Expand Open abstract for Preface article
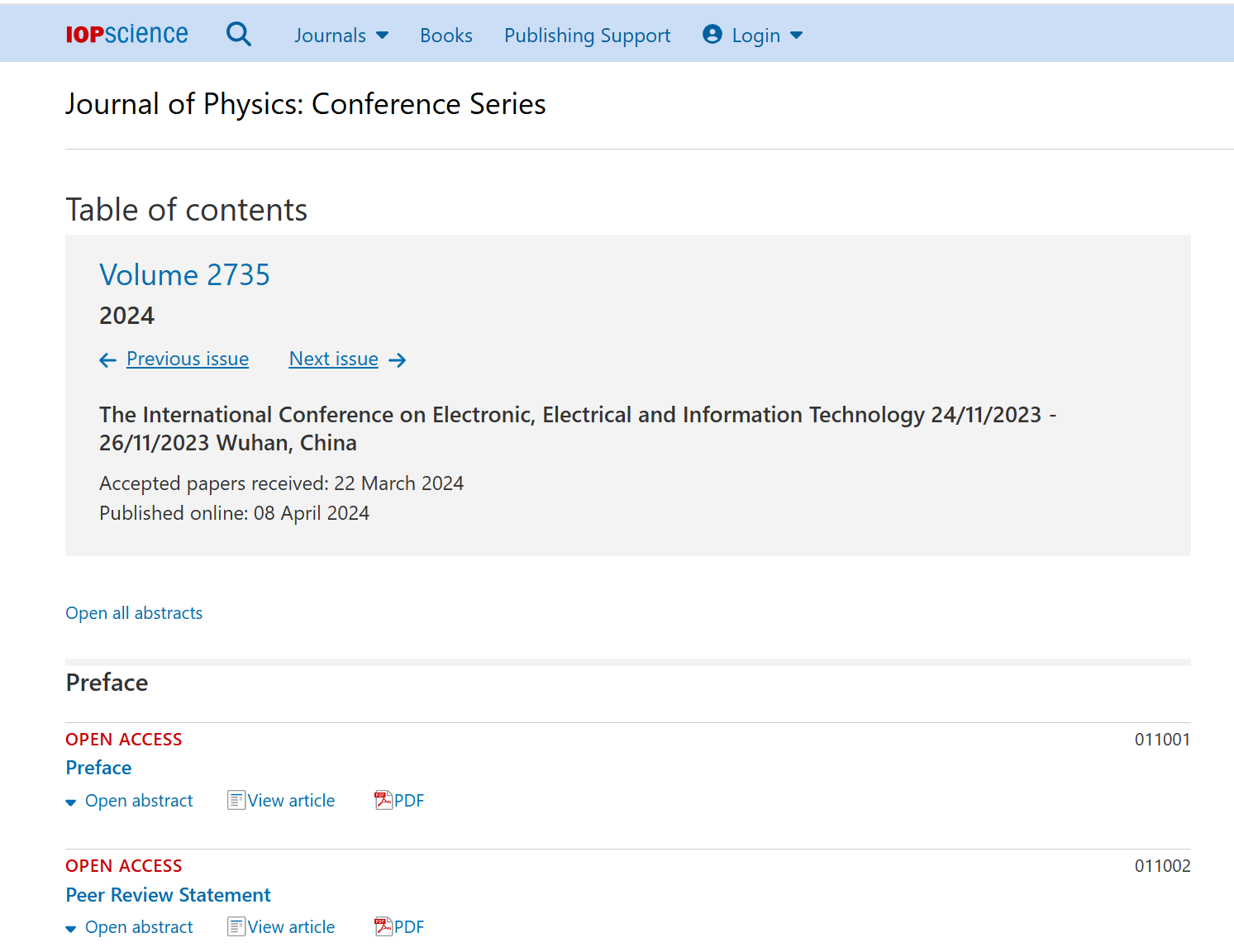 click(x=130, y=801)
